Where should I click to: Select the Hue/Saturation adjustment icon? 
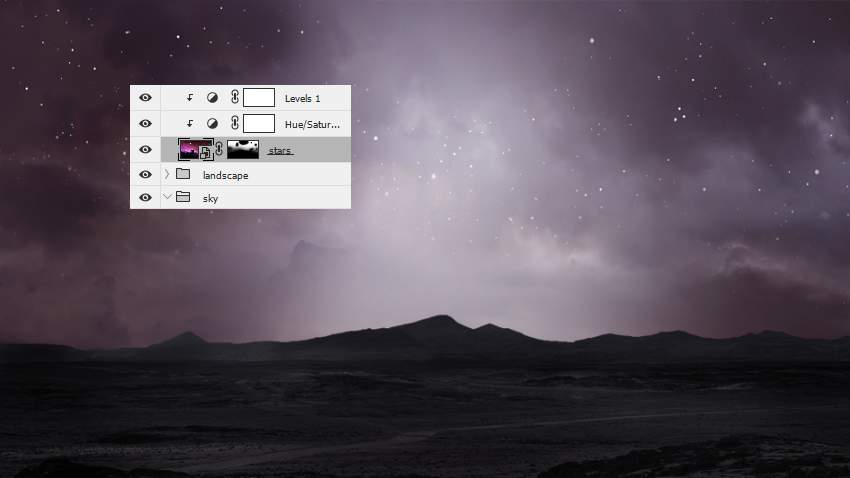(212, 124)
